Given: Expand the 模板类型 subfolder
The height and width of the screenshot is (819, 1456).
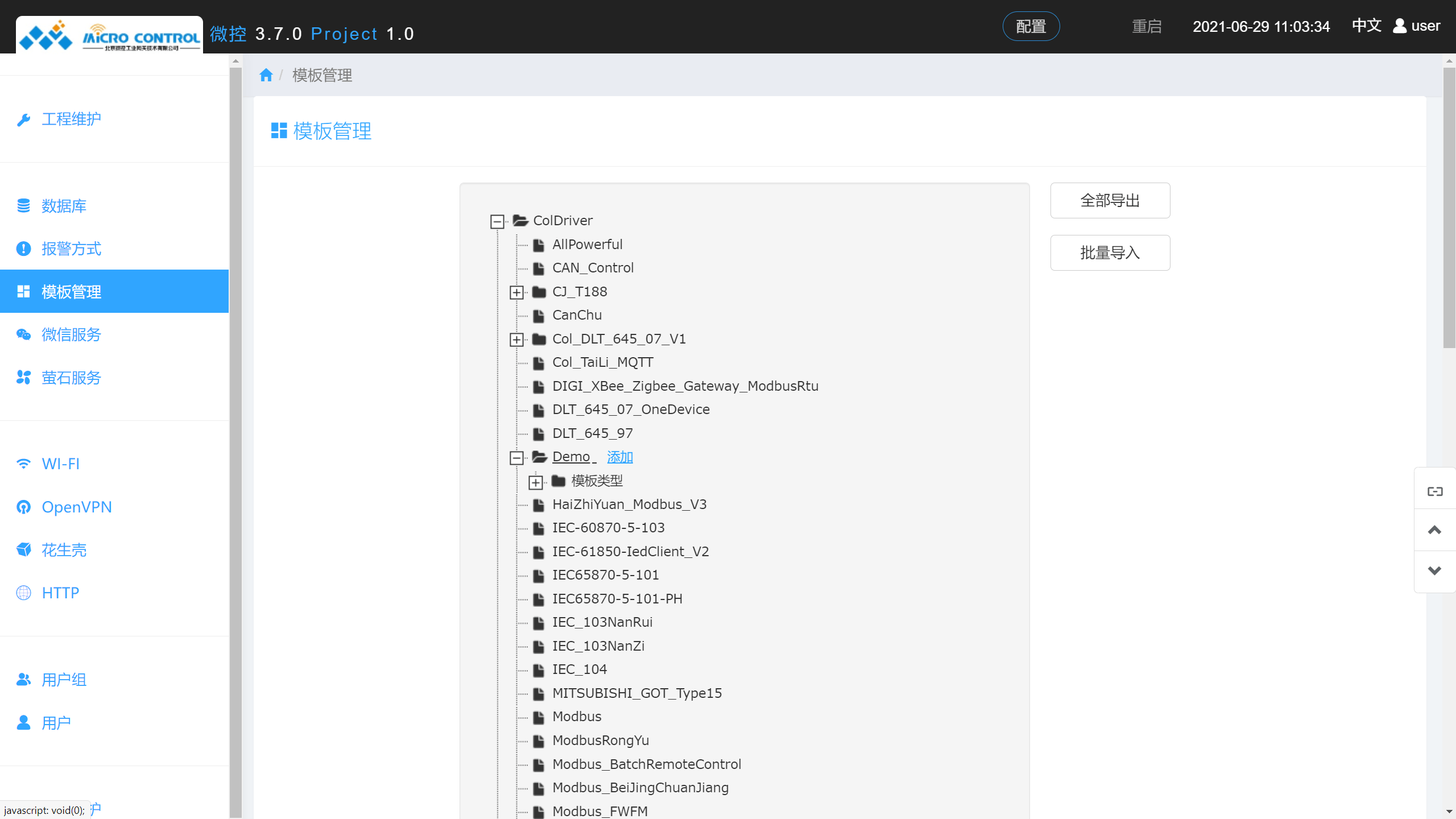Looking at the screenshot, I should [535, 482].
